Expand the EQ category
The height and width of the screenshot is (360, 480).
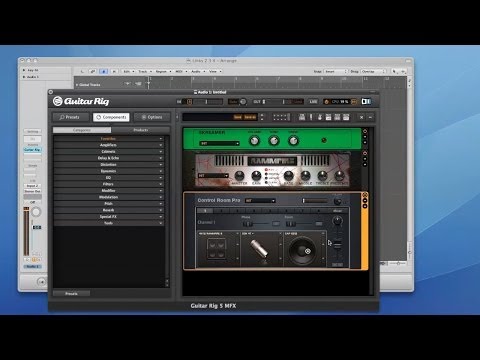(x=109, y=178)
